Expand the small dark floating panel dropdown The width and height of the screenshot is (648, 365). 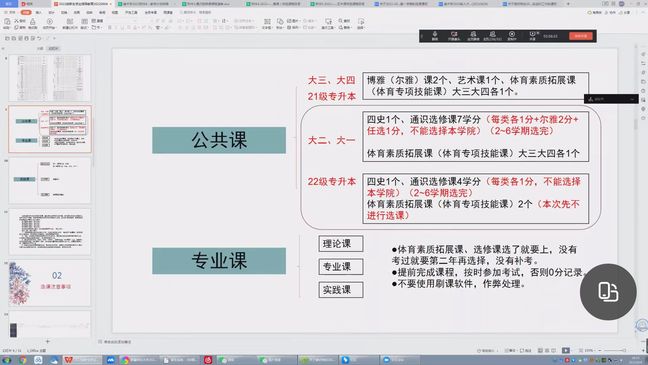click(632, 99)
